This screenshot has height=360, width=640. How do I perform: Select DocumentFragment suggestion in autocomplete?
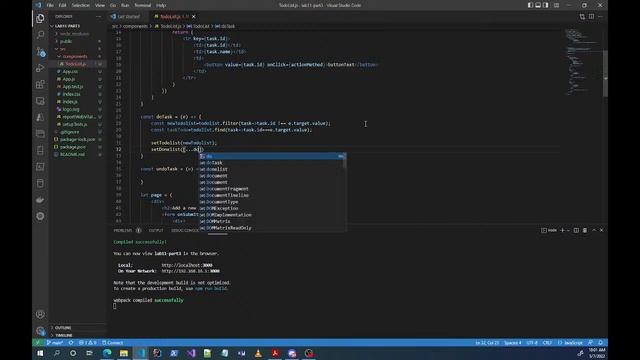[x=272, y=189]
